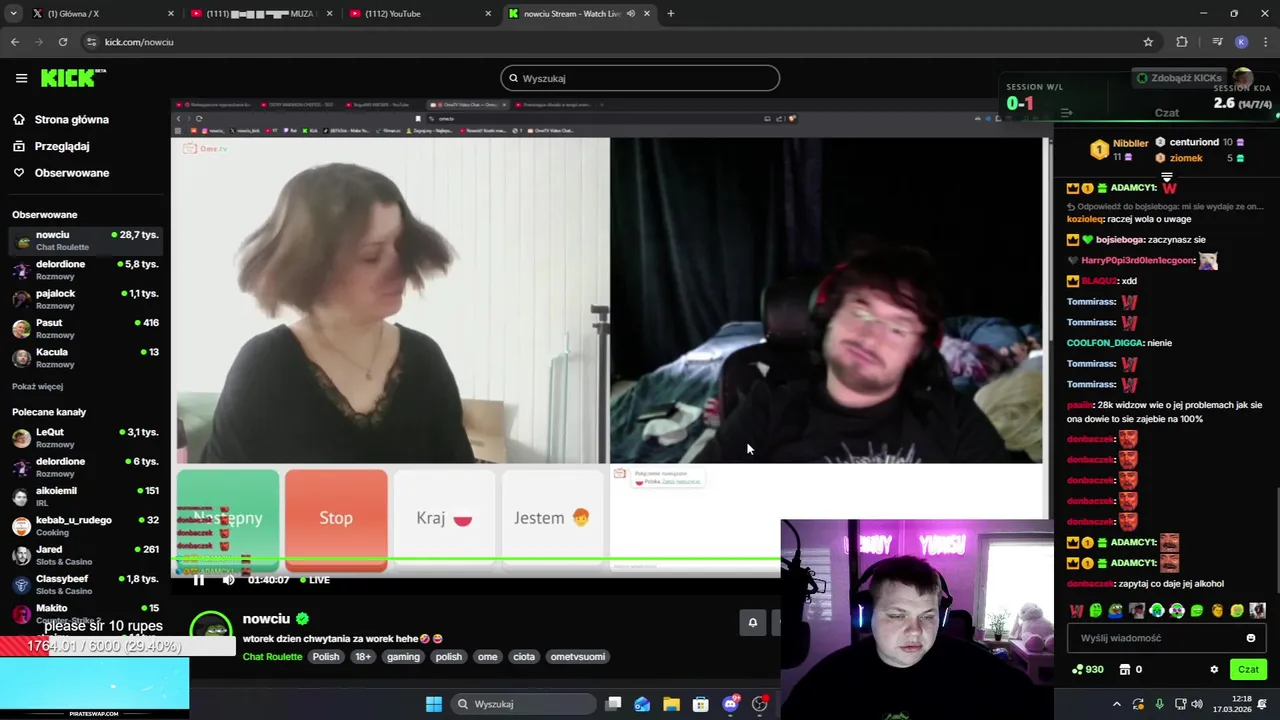Click the green stream progress bar
Screen dimensions: 1280x720
tap(478, 561)
